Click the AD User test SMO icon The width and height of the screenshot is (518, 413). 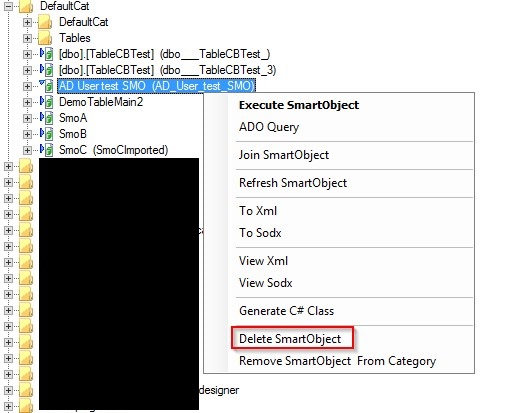47,86
